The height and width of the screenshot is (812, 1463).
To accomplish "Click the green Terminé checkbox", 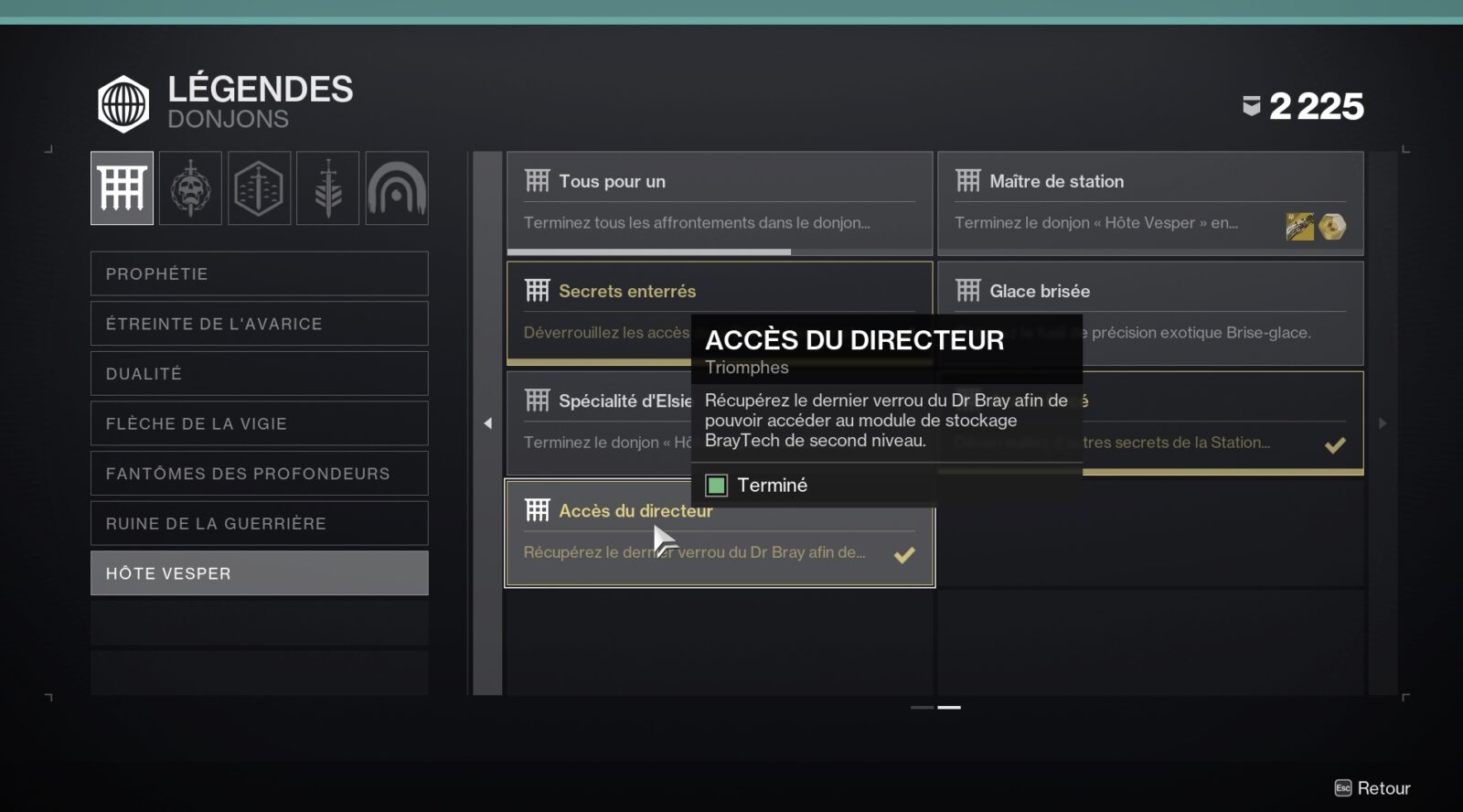I will 717,485.
